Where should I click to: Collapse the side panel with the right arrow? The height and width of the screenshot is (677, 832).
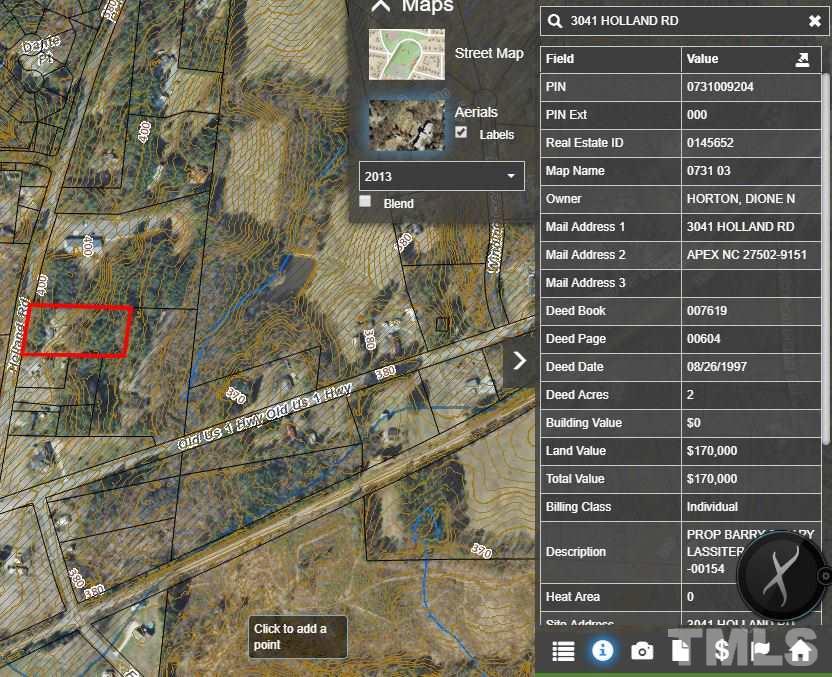[x=519, y=360]
